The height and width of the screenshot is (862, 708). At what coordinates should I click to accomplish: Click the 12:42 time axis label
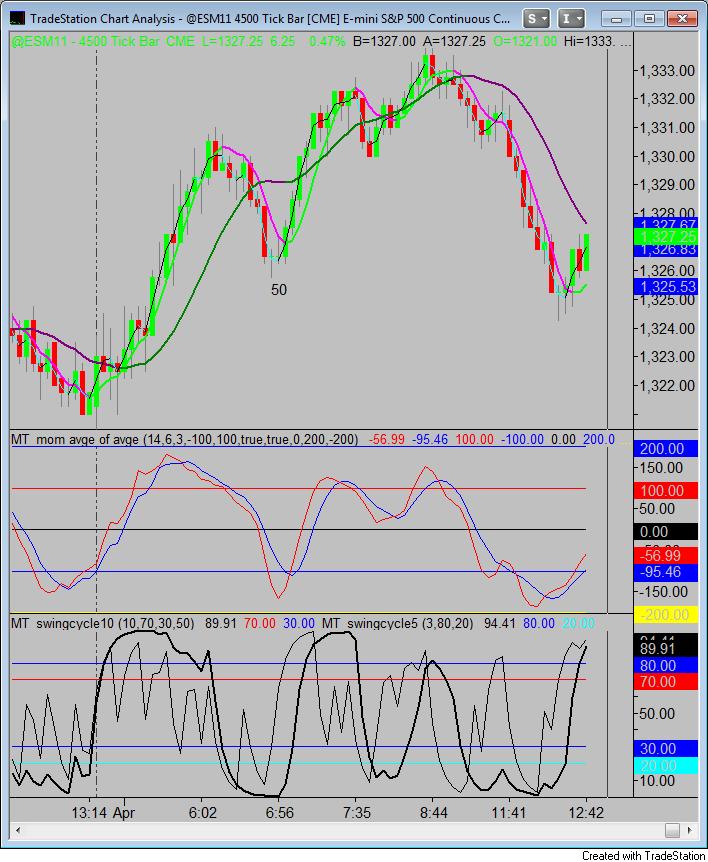click(x=586, y=813)
